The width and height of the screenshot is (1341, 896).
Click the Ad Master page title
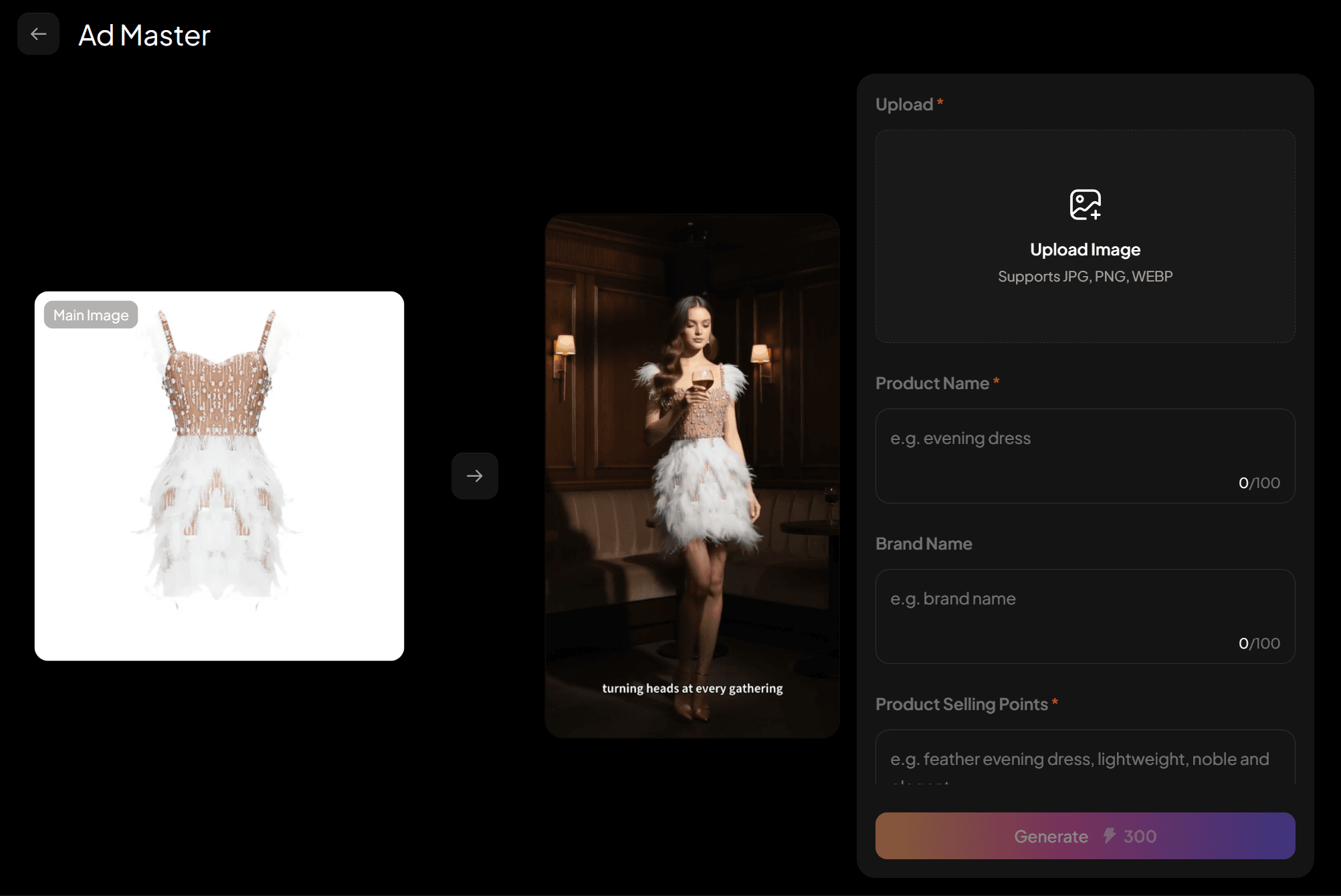pyautogui.click(x=144, y=35)
